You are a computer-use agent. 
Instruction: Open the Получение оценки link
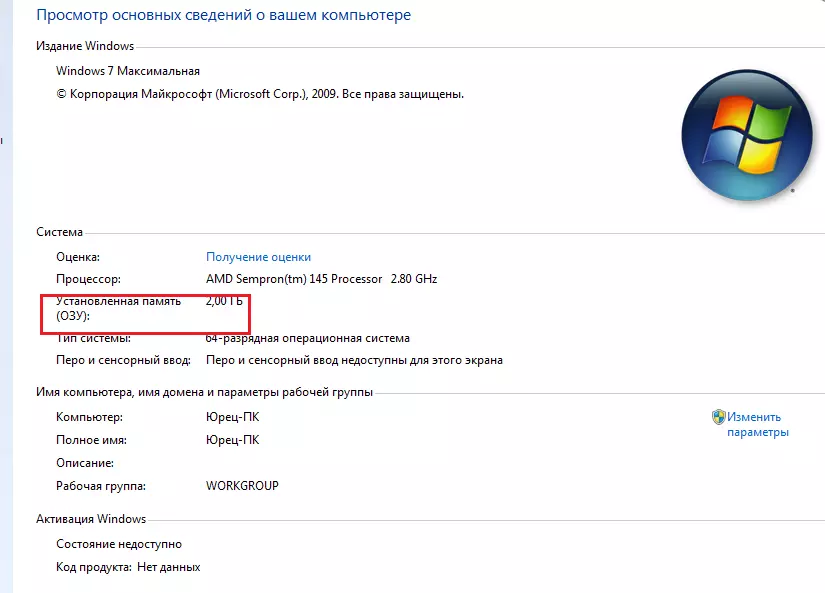(x=258, y=257)
